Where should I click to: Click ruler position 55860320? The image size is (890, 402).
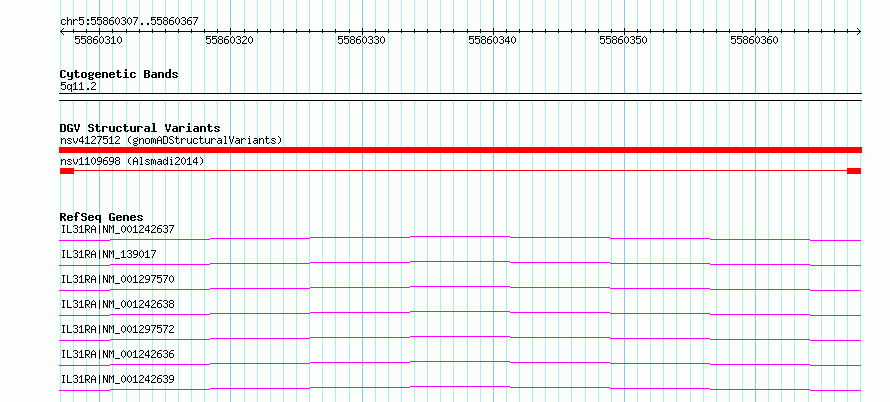tap(229, 41)
